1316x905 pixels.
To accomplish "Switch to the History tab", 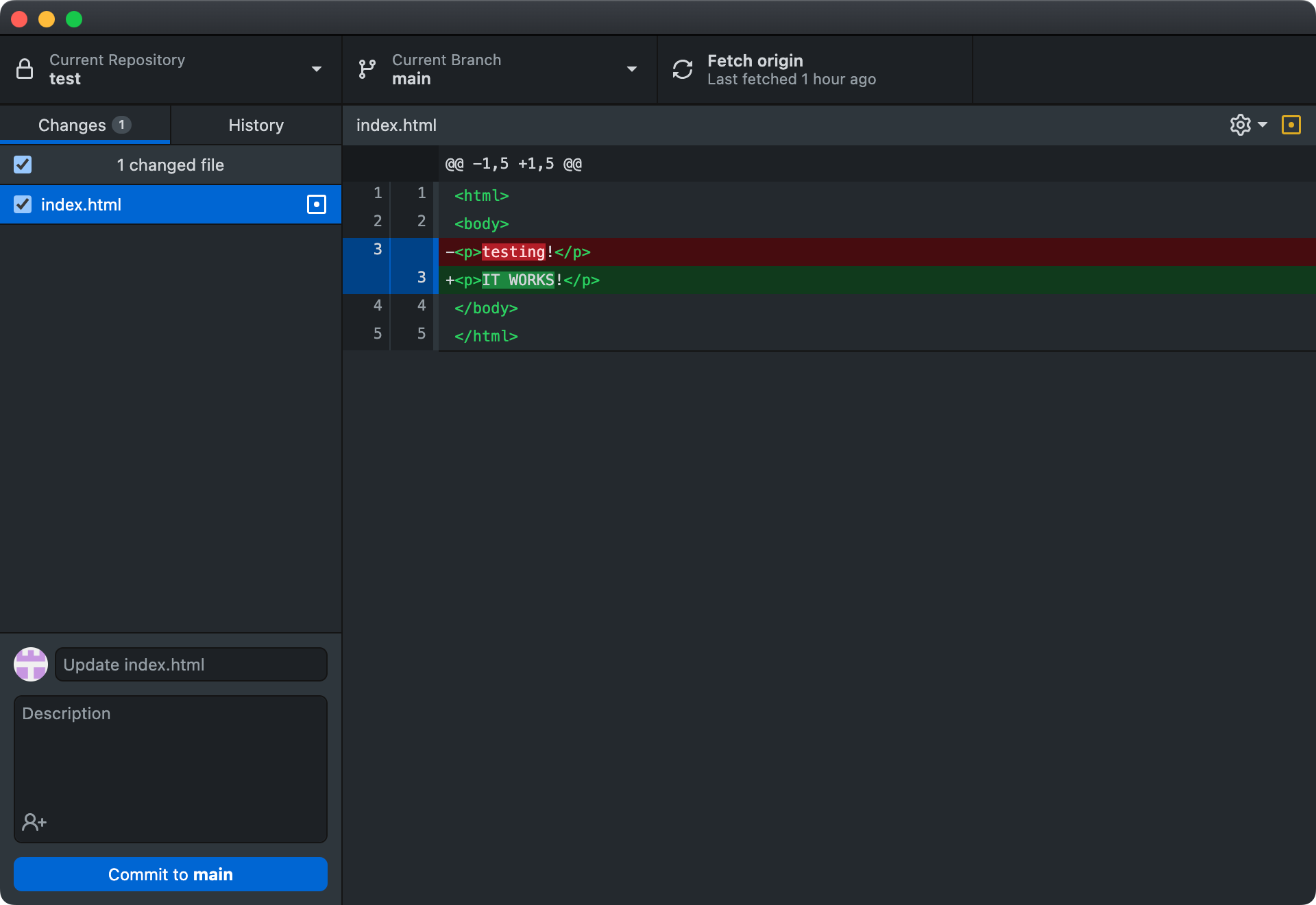I will (x=255, y=125).
